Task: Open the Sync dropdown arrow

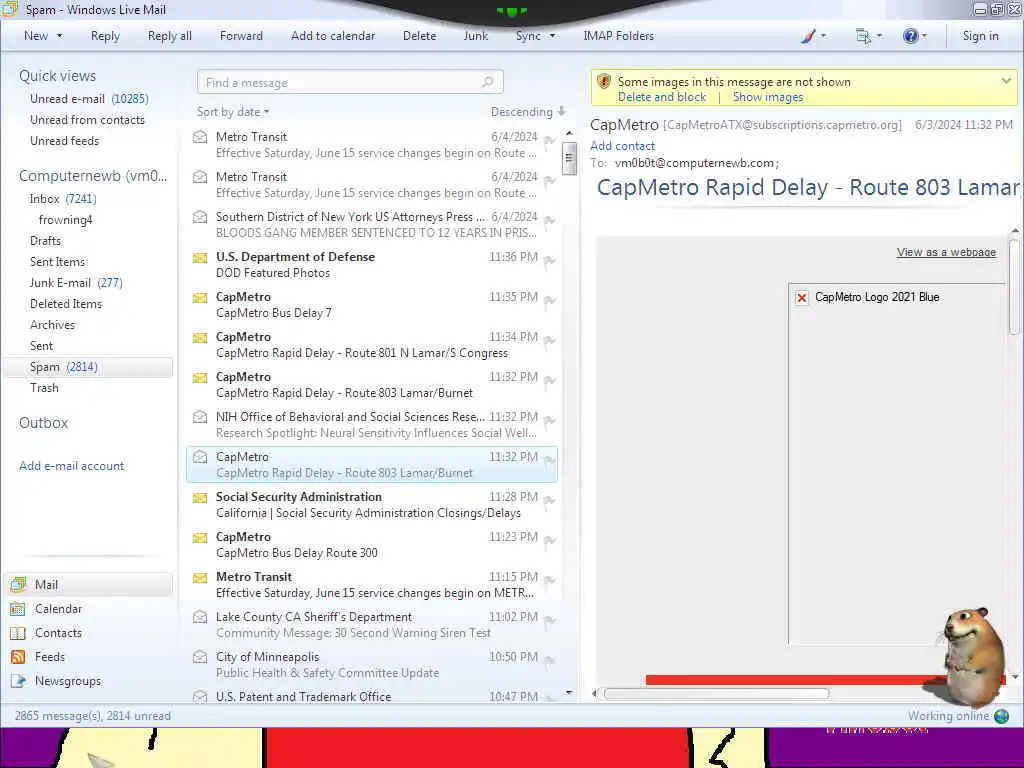Action: 552,36
